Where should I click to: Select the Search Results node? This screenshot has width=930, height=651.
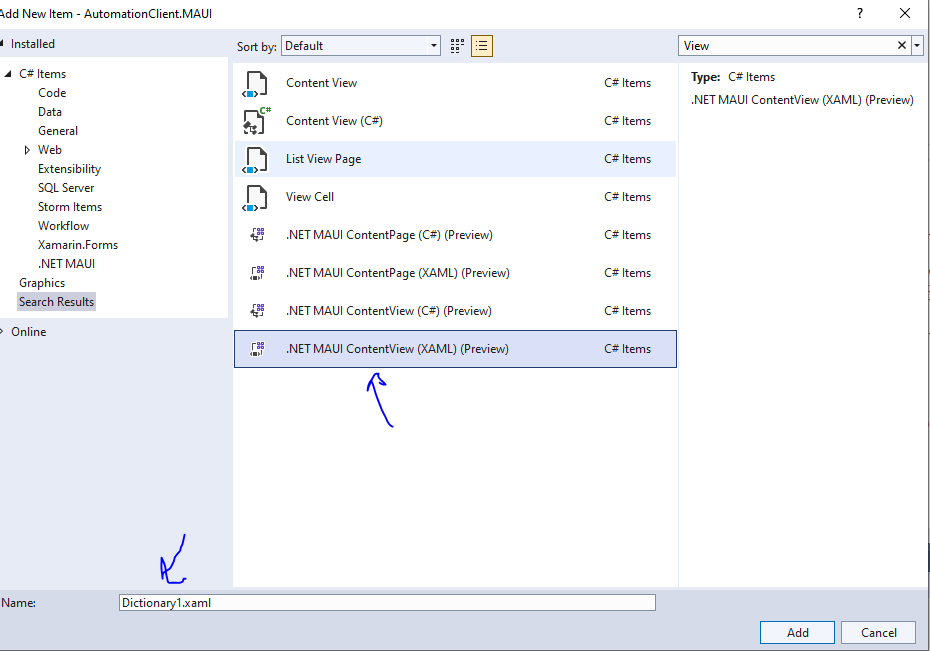tap(56, 302)
